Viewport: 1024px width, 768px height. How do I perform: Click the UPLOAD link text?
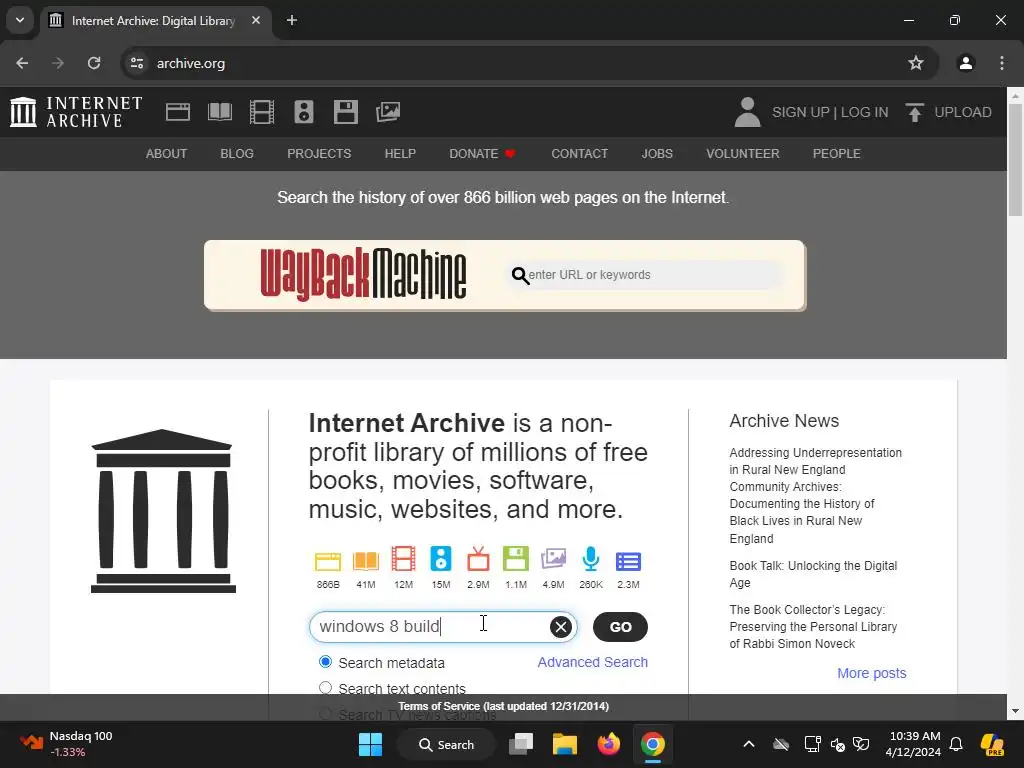pyautogui.click(x=963, y=112)
